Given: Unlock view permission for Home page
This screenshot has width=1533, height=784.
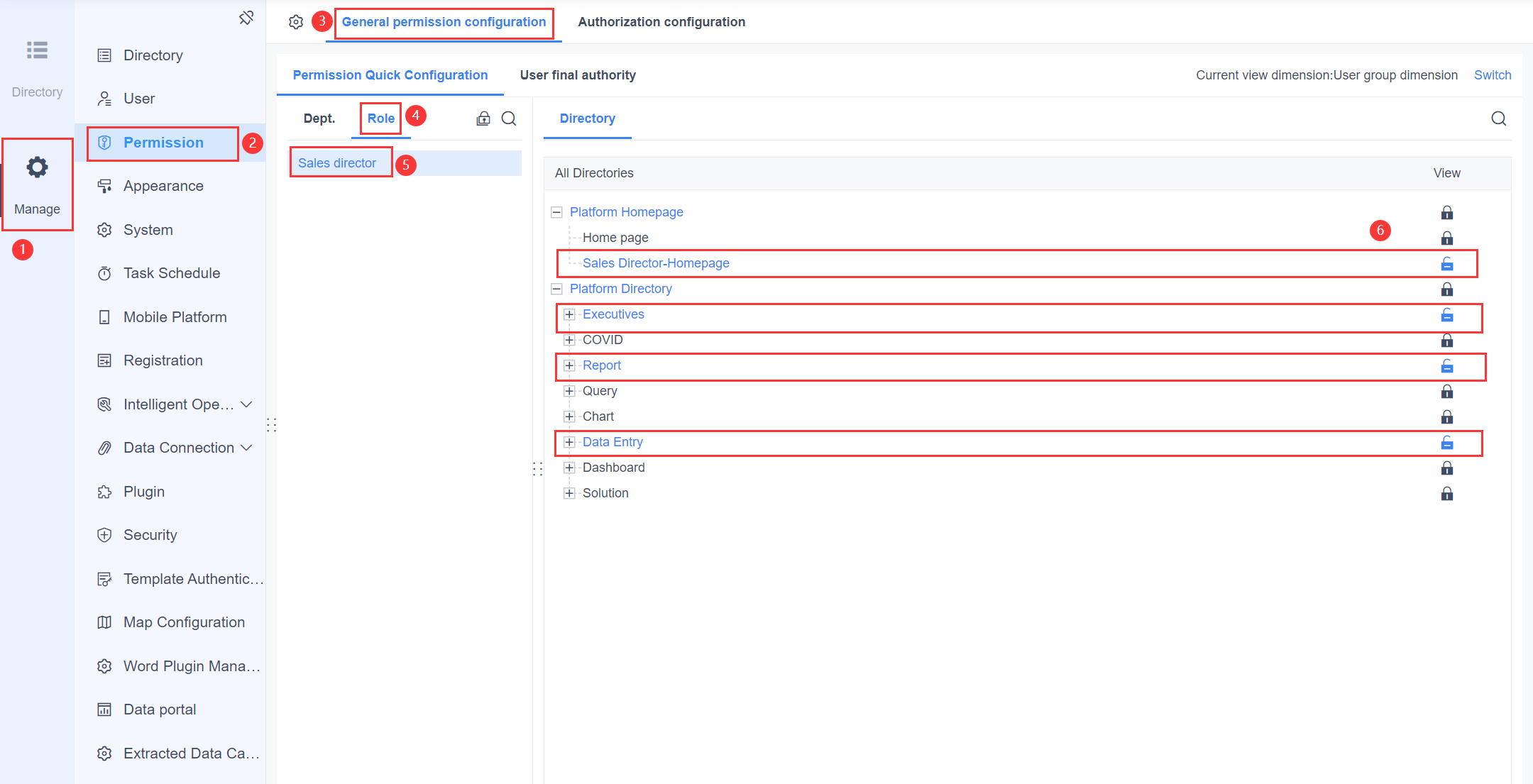Looking at the screenshot, I should click(1447, 238).
